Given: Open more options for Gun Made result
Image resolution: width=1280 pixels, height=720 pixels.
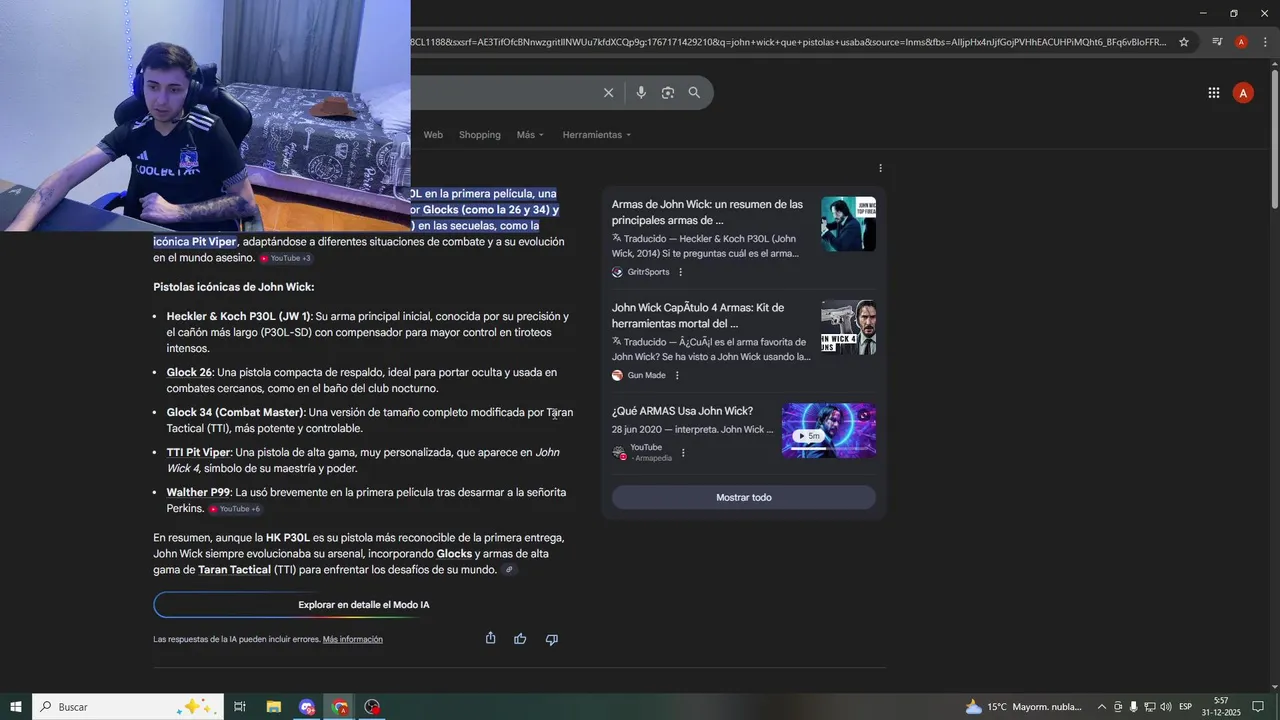Looking at the screenshot, I should pos(677,376).
